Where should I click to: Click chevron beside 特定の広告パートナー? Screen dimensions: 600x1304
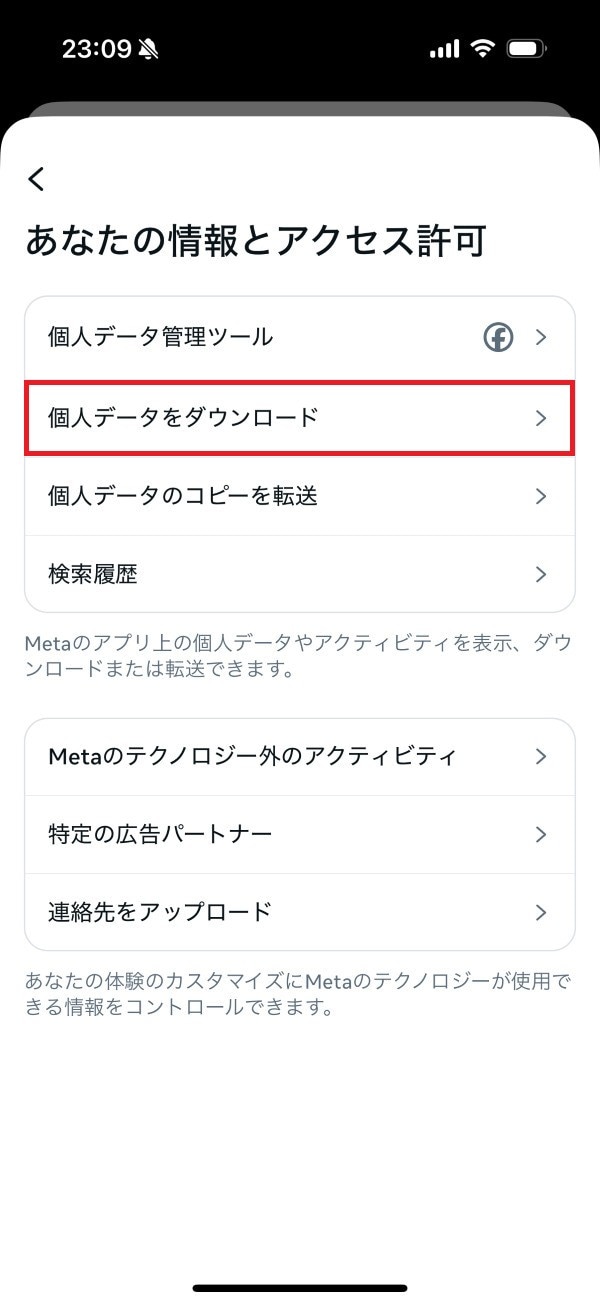(541, 835)
